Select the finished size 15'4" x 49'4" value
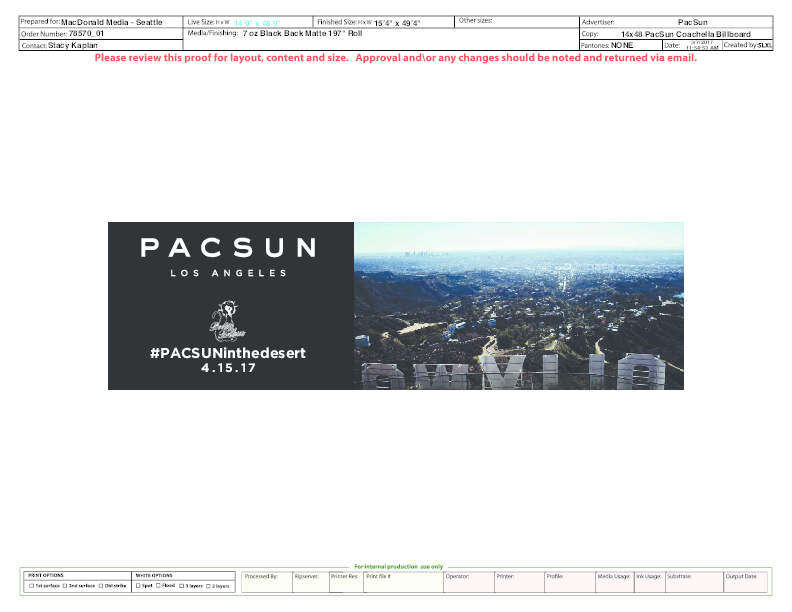The image size is (792, 612). (397, 23)
